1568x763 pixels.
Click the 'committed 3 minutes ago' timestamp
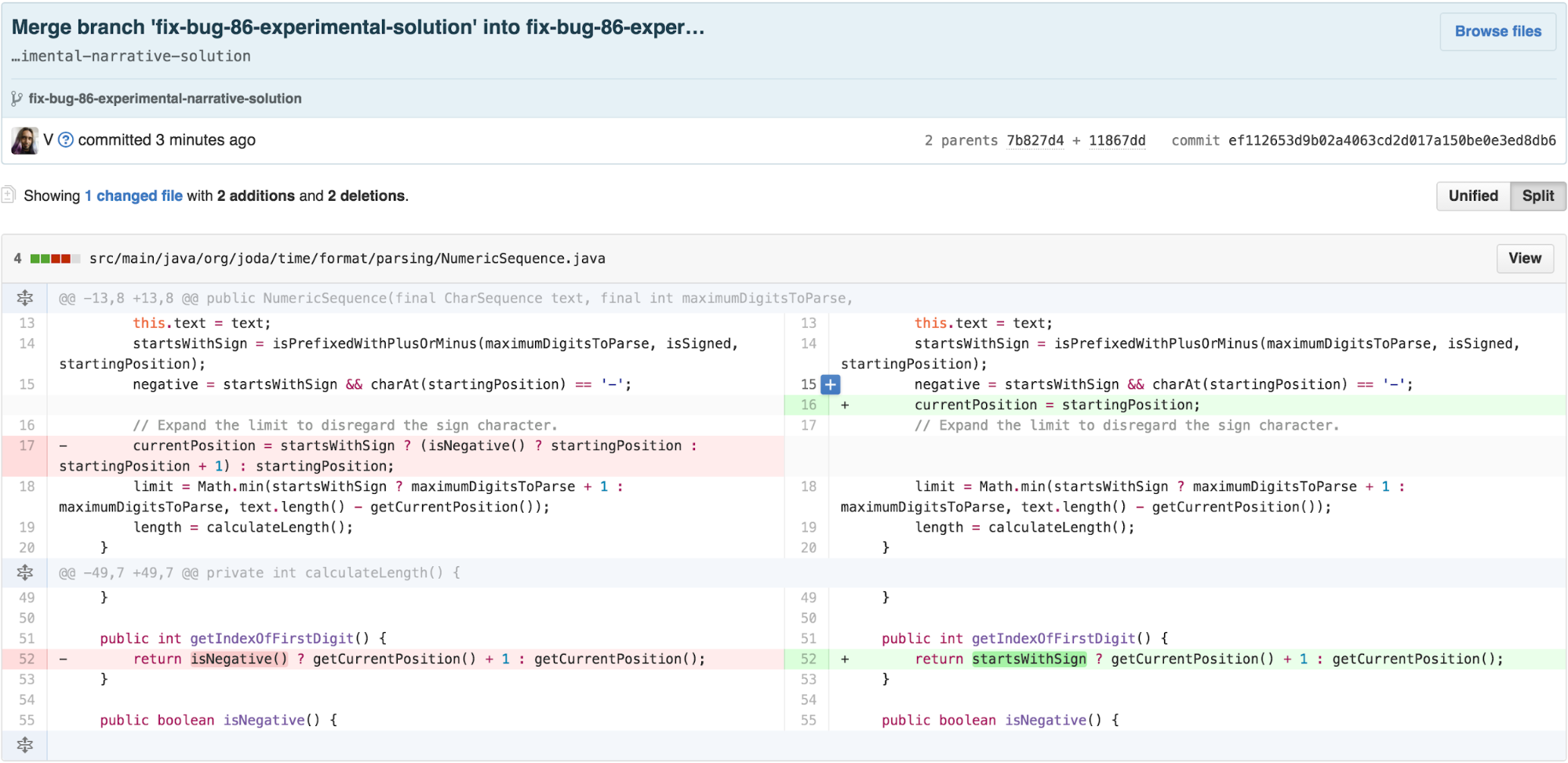tap(166, 140)
